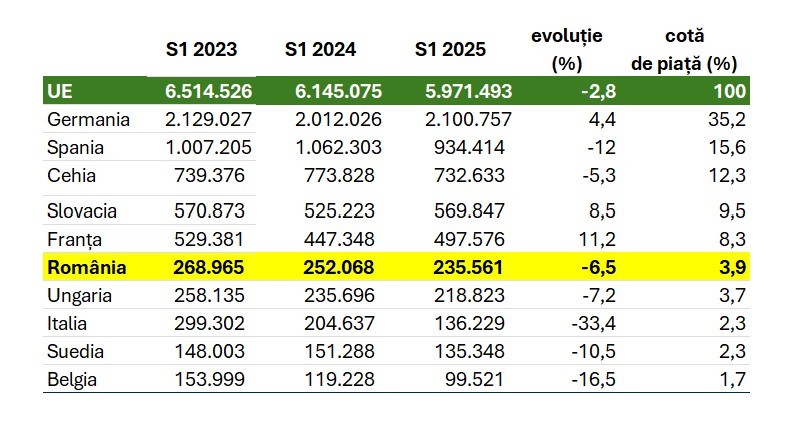Select the evoluție (%) column header
The image size is (786, 428).
click(567, 49)
